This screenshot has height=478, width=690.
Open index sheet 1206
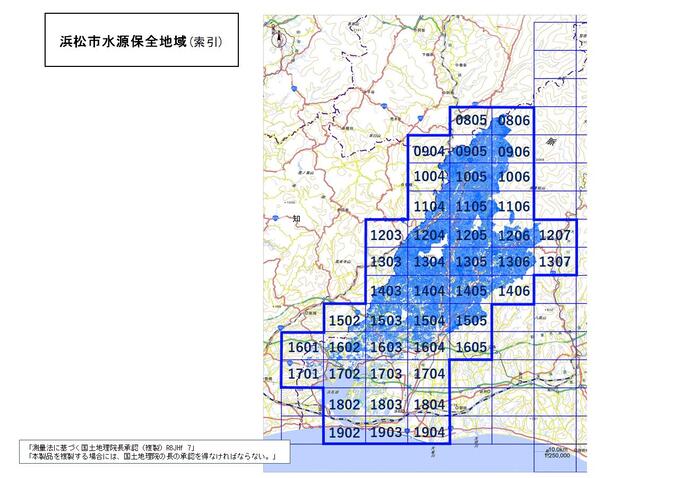pyautogui.click(x=513, y=234)
